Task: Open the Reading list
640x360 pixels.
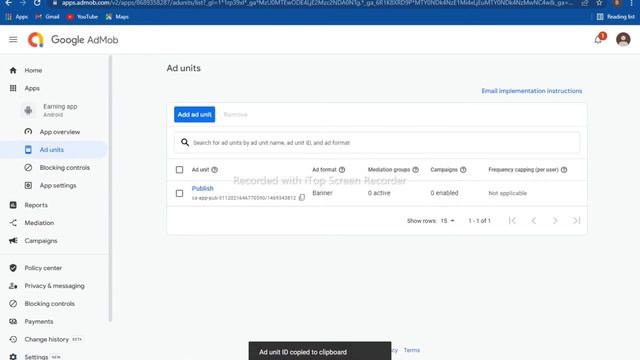Action: pos(616,17)
